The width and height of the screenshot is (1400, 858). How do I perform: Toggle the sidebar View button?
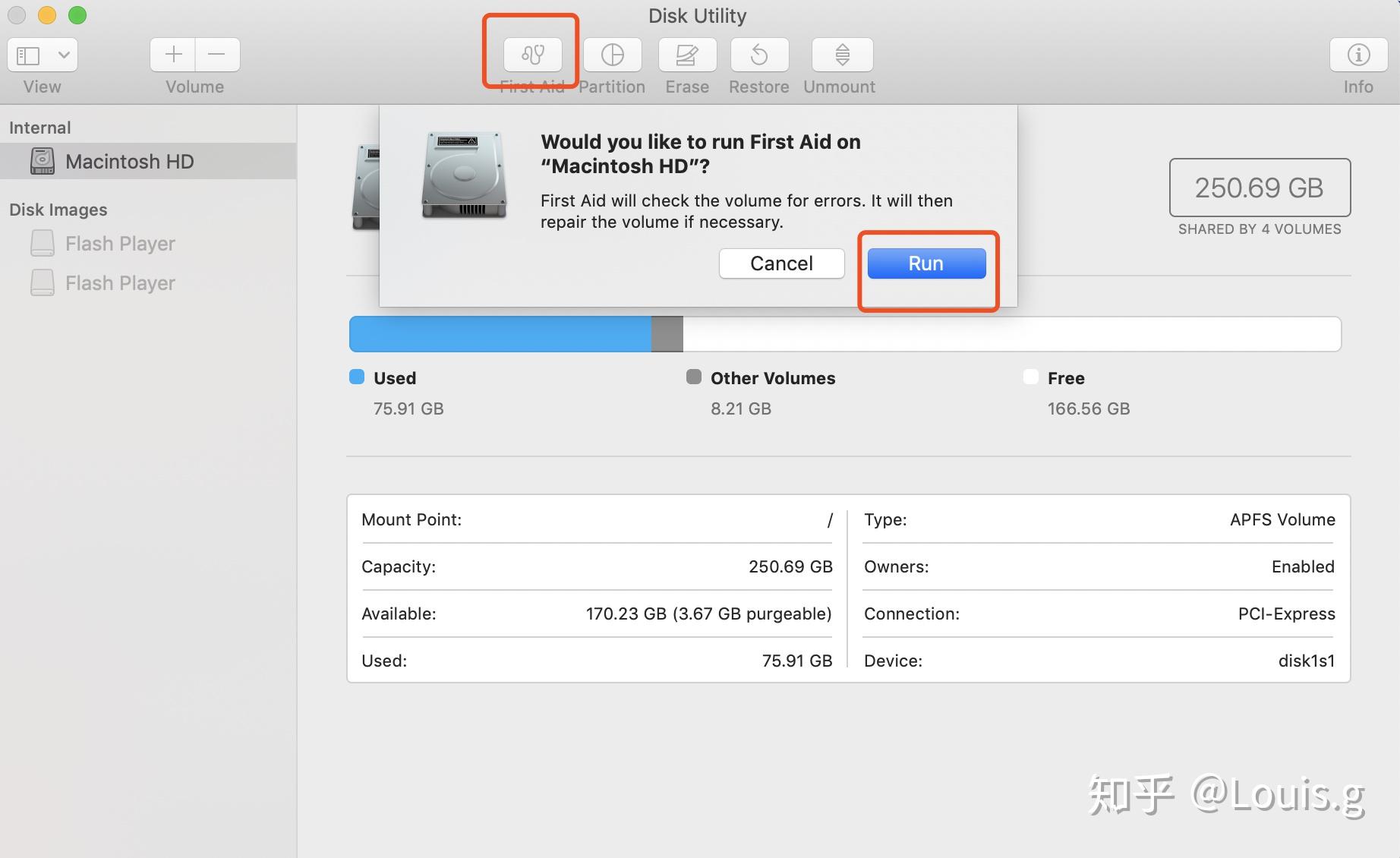click(29, 55)
